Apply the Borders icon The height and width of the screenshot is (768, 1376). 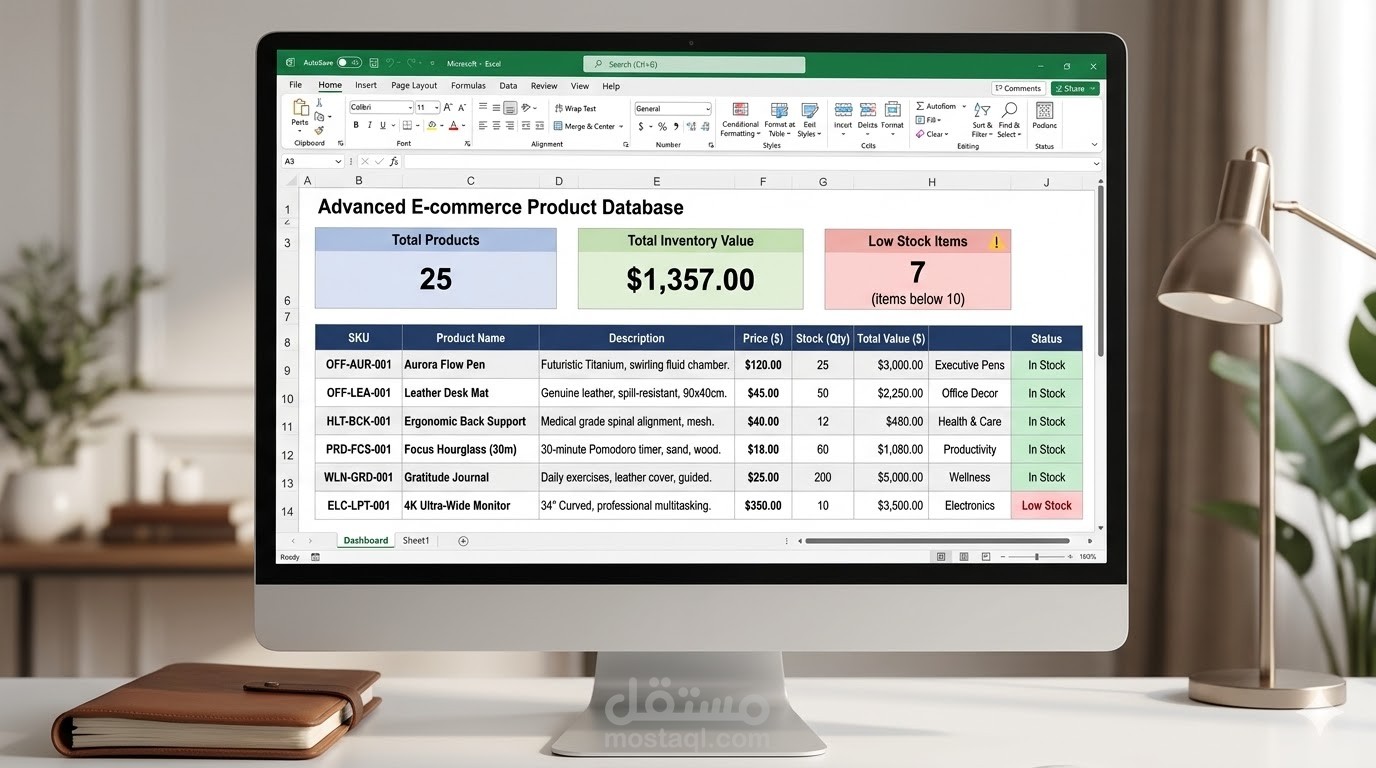coord(407,125)
